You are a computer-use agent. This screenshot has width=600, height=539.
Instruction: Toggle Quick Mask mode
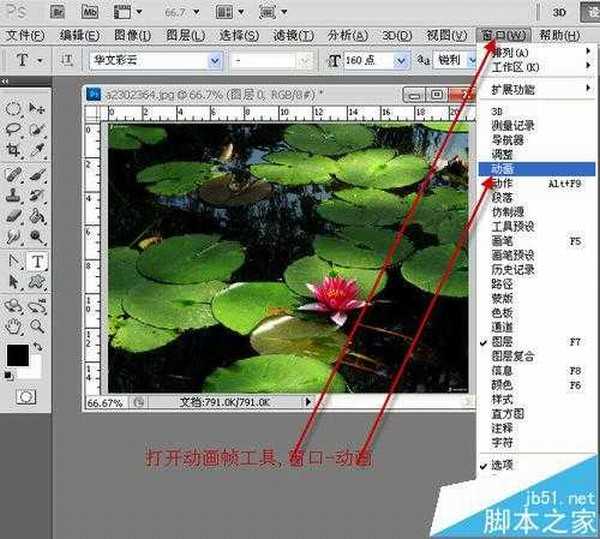(26, 397)
